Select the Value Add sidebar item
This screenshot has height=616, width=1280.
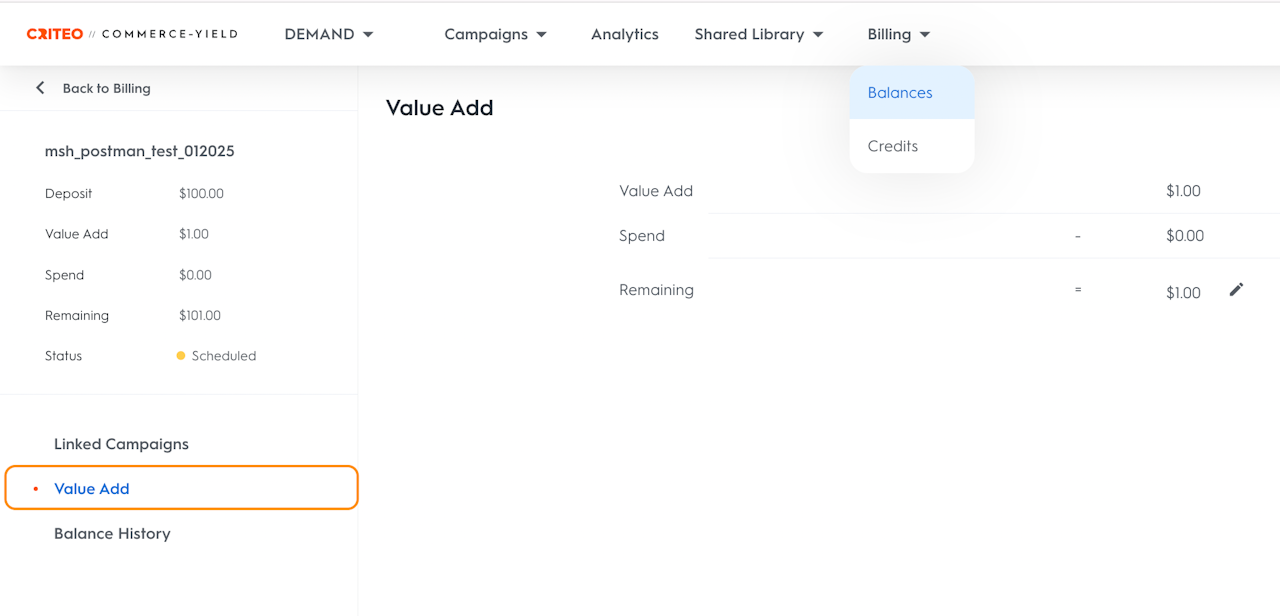[x=92, y=489]
